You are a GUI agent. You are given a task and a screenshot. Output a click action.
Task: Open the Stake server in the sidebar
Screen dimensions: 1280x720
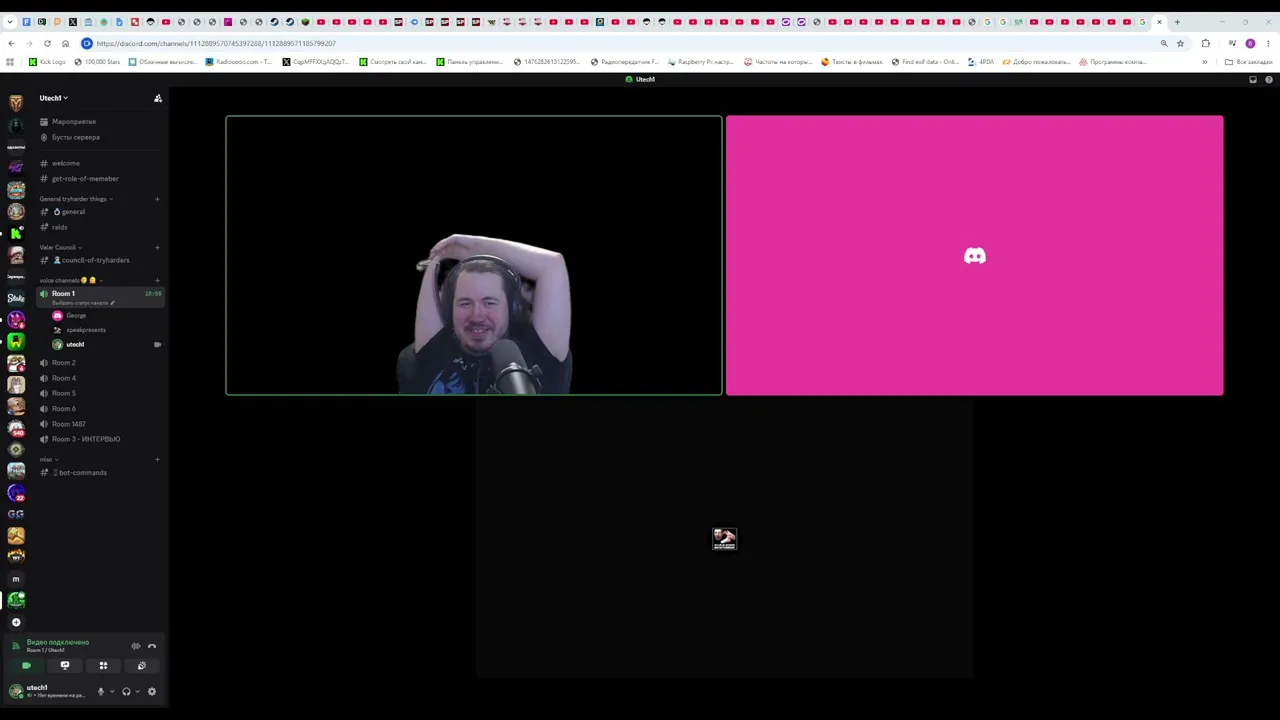tap(16, 298)
